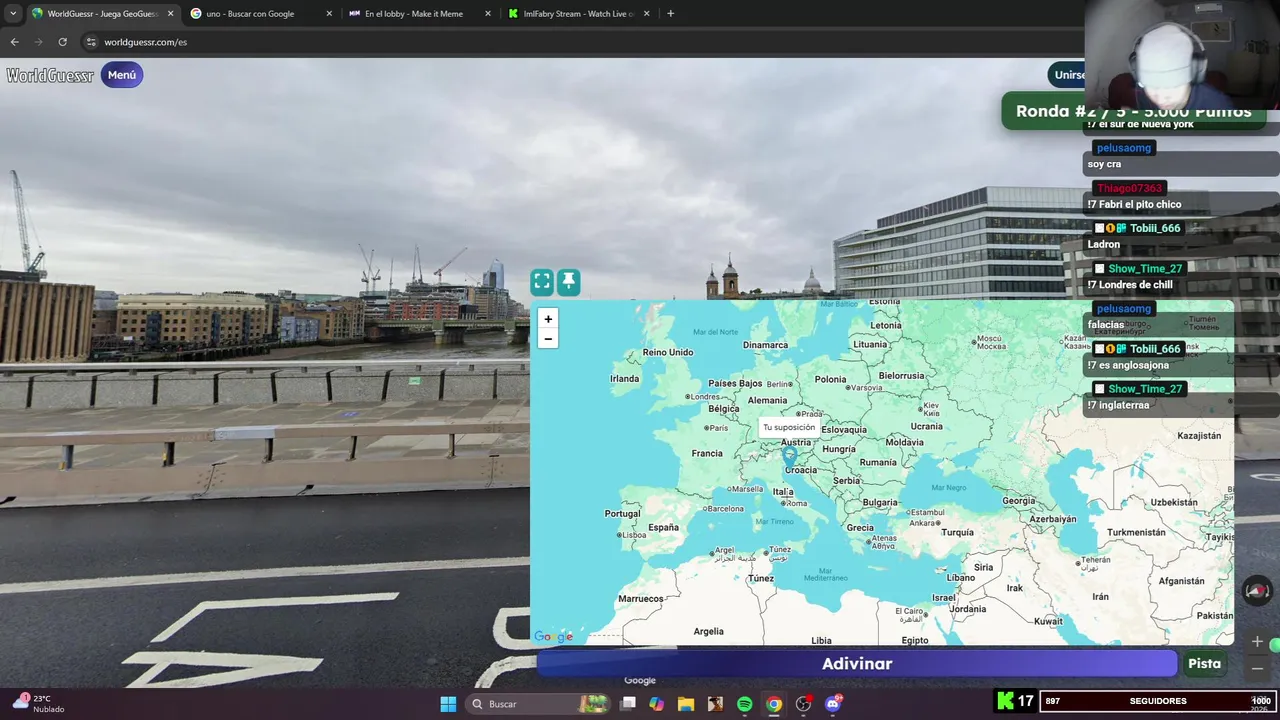Zoom in the Street View panorama
1280x720 pixels.
[1257, 642]
